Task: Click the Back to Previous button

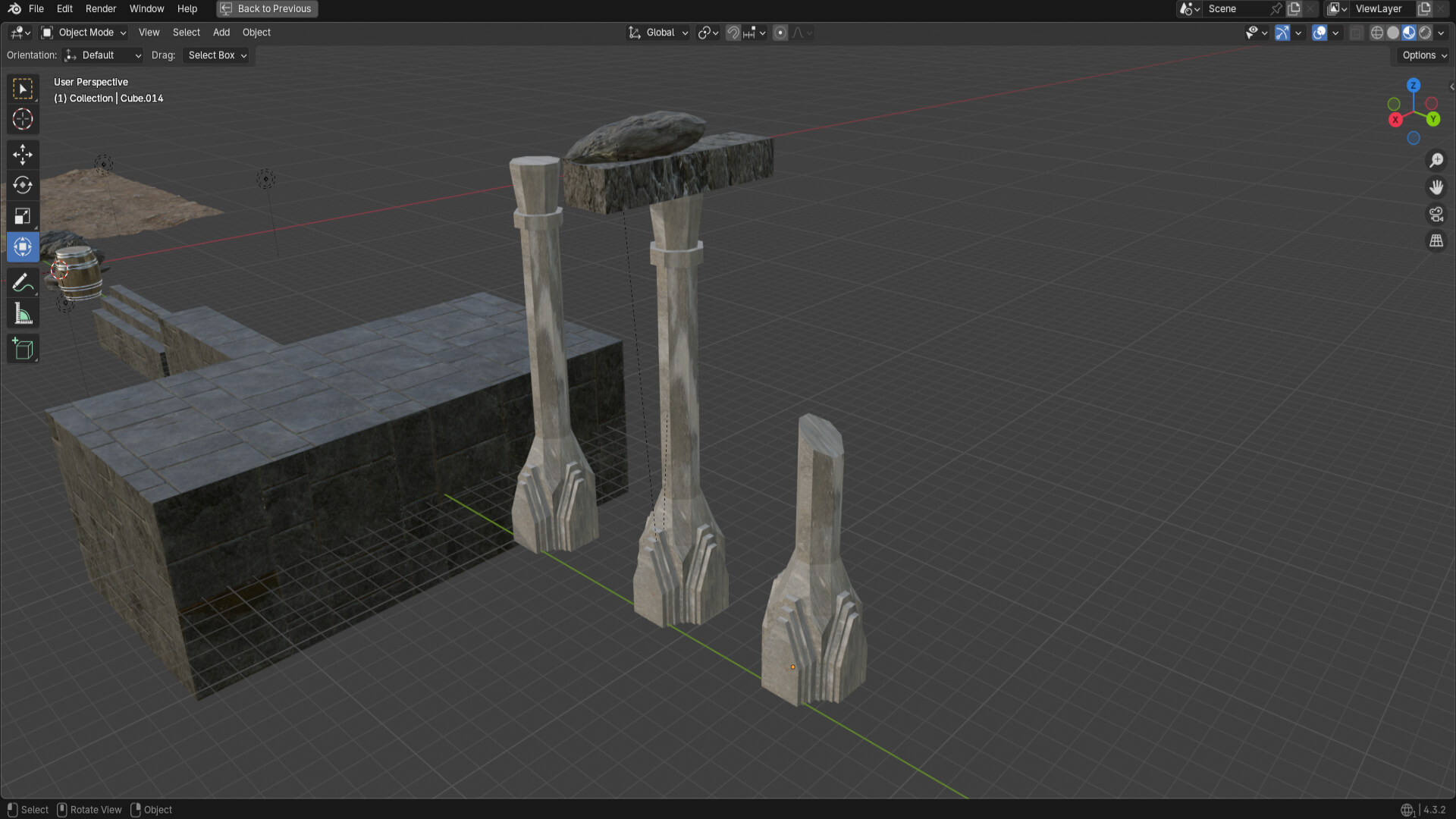Action: [x=267, y=9]
